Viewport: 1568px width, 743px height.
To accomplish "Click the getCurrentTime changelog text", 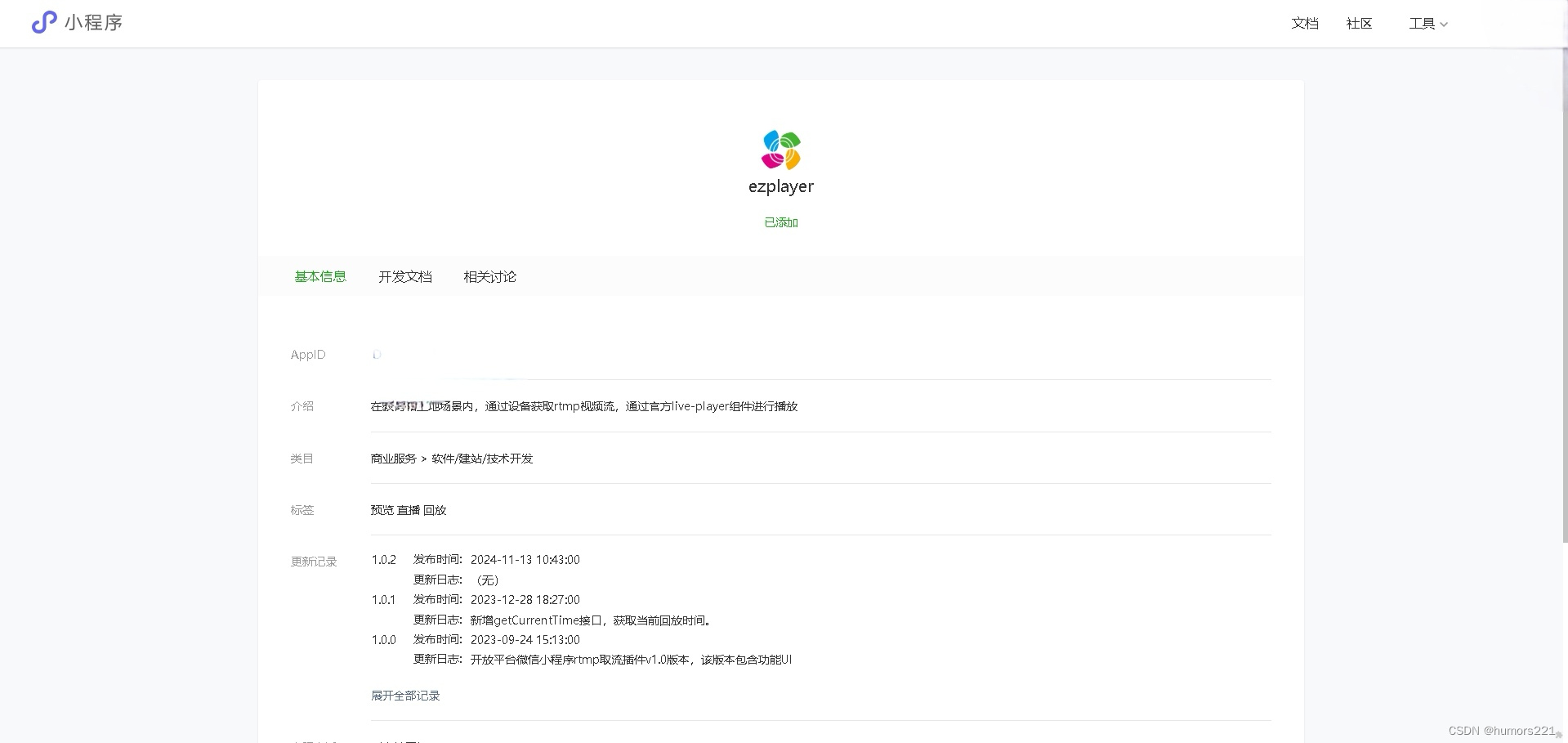I will click(592, 620).
